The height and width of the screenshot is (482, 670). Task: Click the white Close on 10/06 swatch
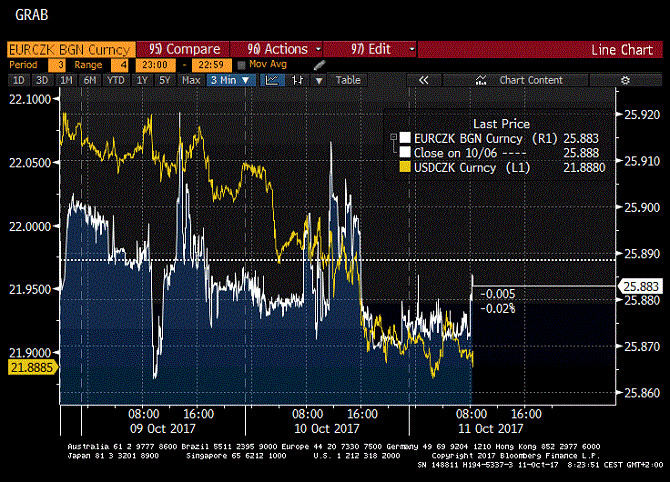click(x=405, y=152)
